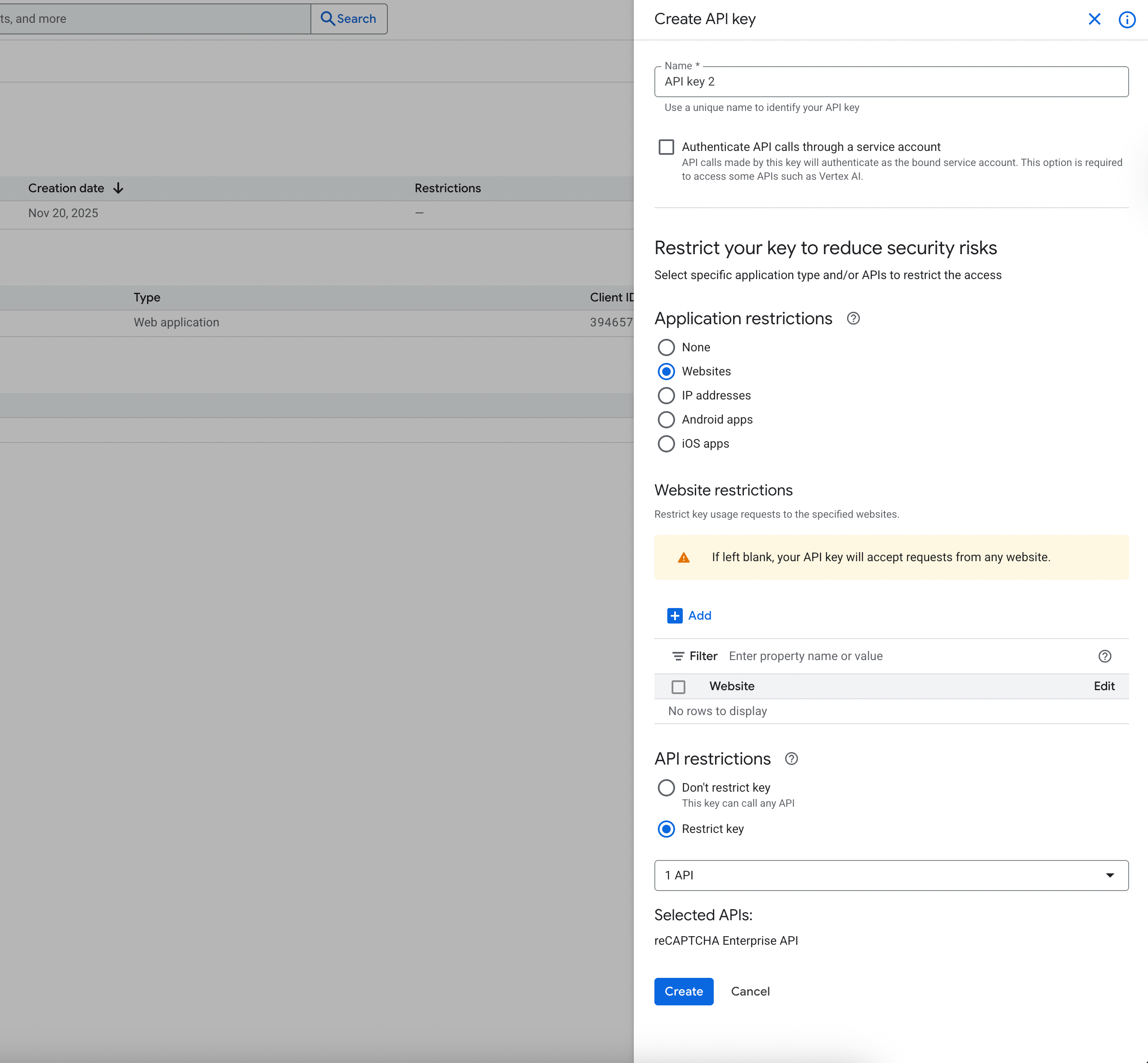The image size is (1148, 1063).
Task: Click the Create button
Action: (683, 992)
